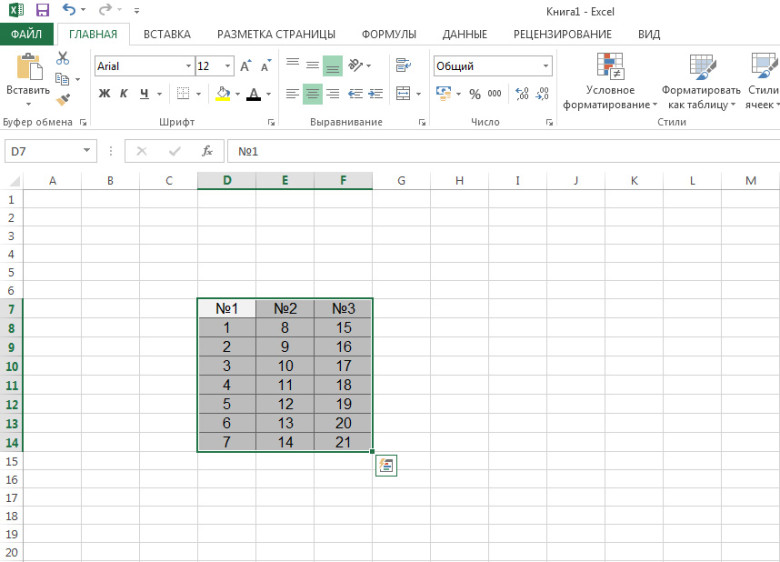Expand the Name Box dropdown arrow
The height and width of the screenshot is (562, 780).
point(87,150)
